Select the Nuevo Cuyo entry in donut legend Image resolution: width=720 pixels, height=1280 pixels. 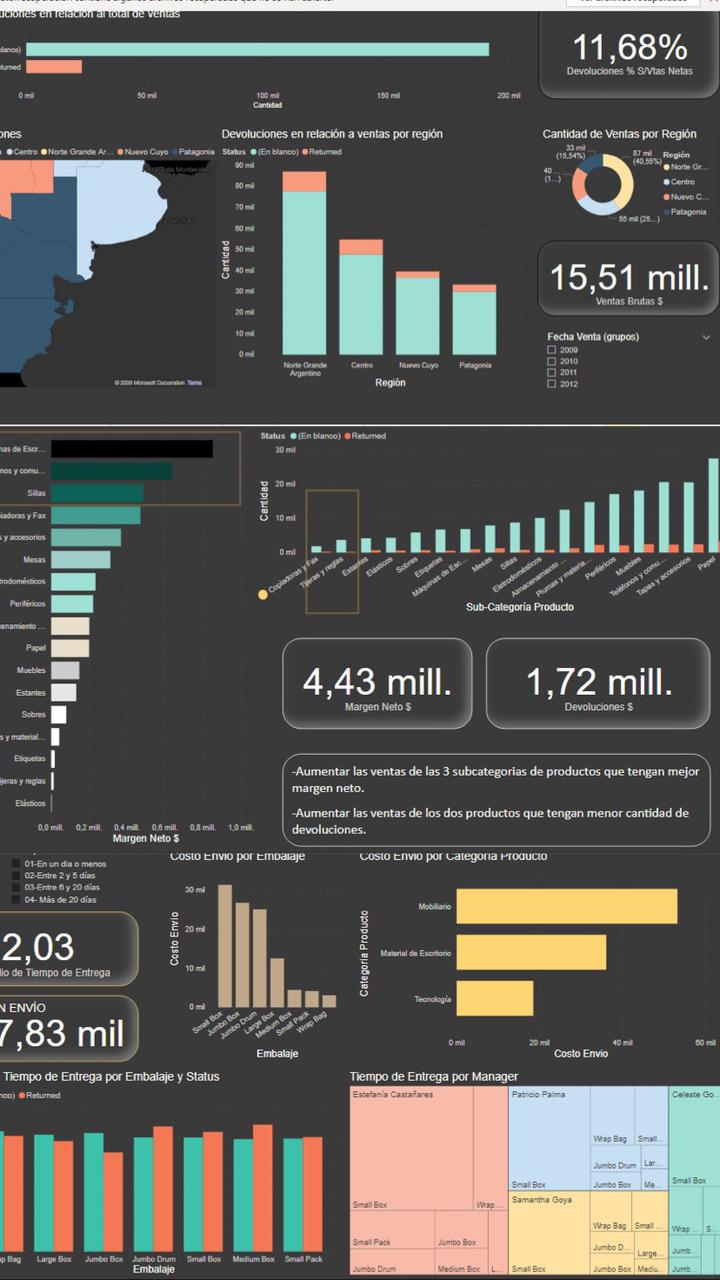coord(667,197)
